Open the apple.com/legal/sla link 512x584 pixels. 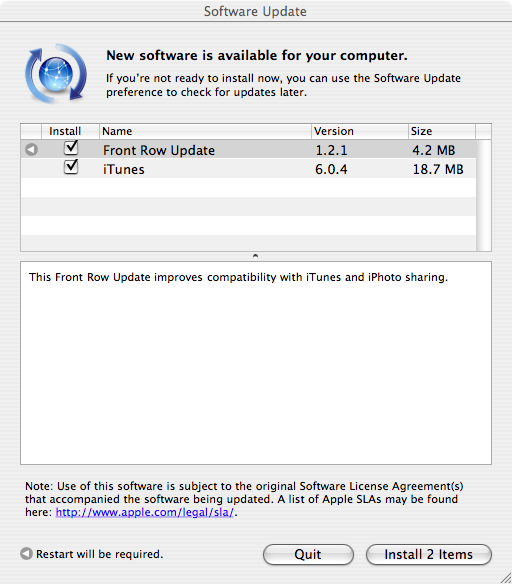point(144,512)
